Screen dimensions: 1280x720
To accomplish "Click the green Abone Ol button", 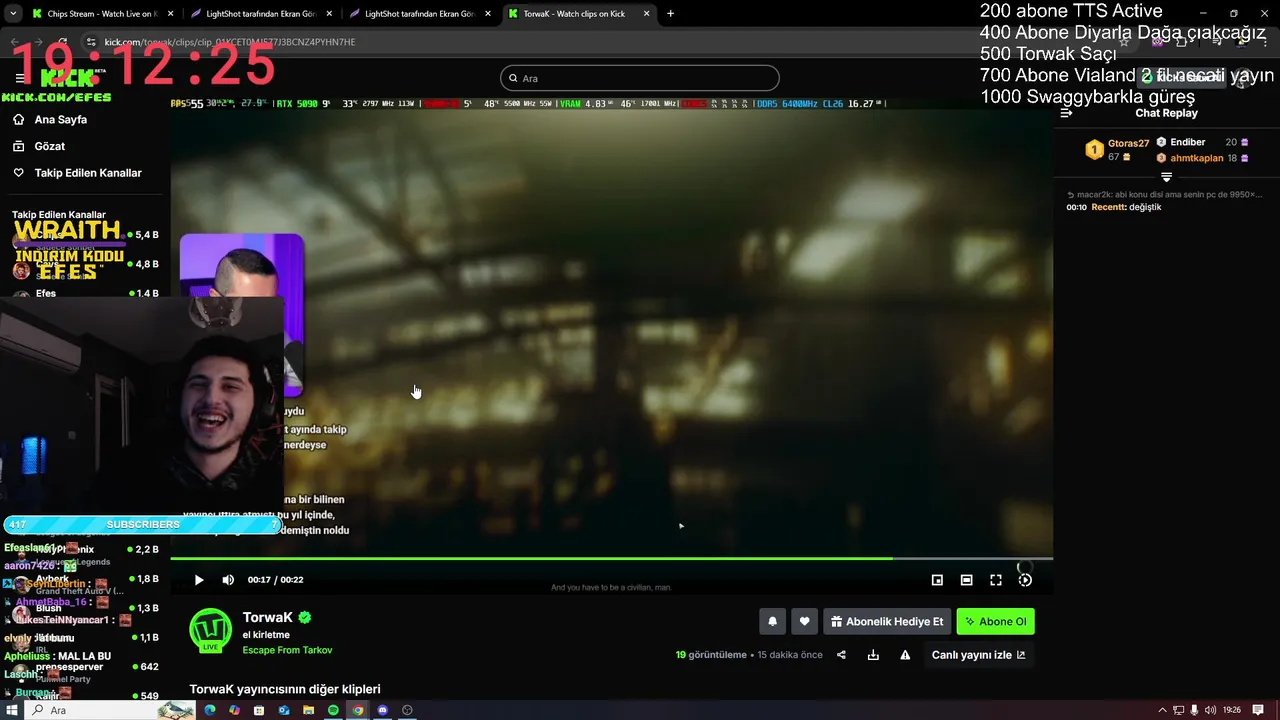I will tap(995, 621).
